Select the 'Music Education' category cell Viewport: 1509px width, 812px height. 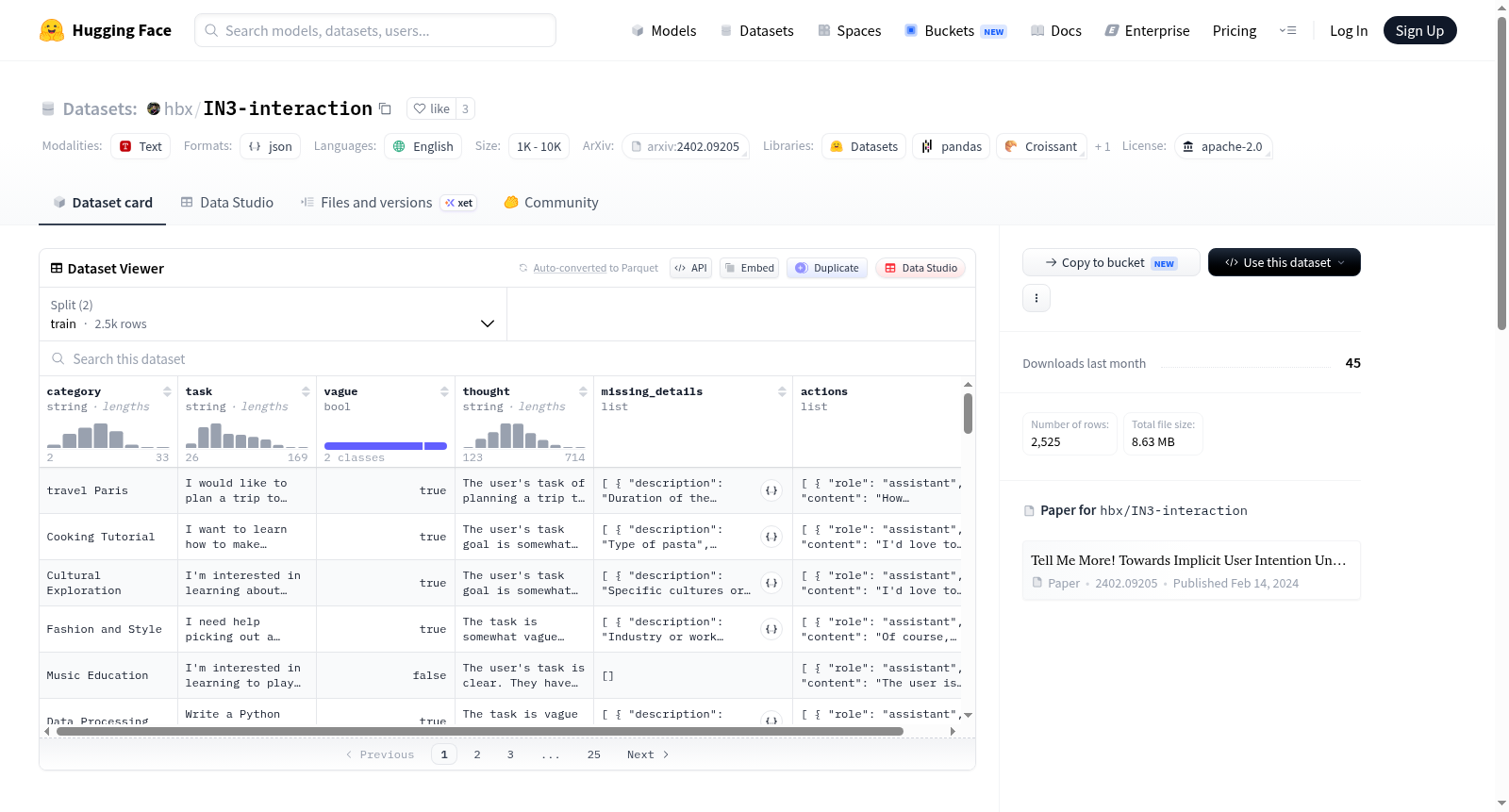pyautogui.click(x=108, y=675)
